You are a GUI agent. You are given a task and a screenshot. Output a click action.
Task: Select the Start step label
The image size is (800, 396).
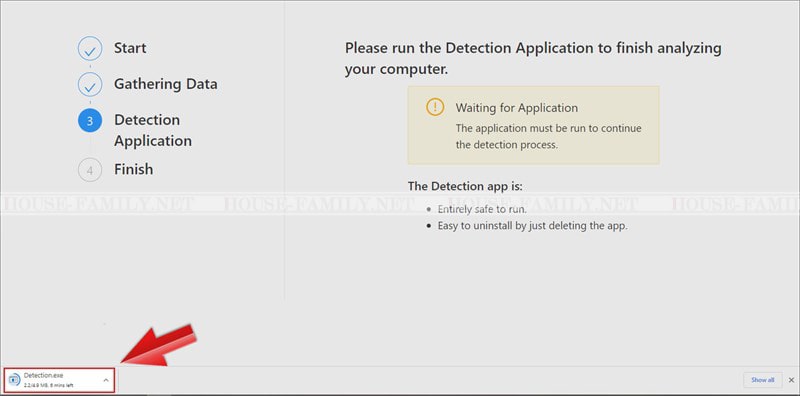pos(130,48)
